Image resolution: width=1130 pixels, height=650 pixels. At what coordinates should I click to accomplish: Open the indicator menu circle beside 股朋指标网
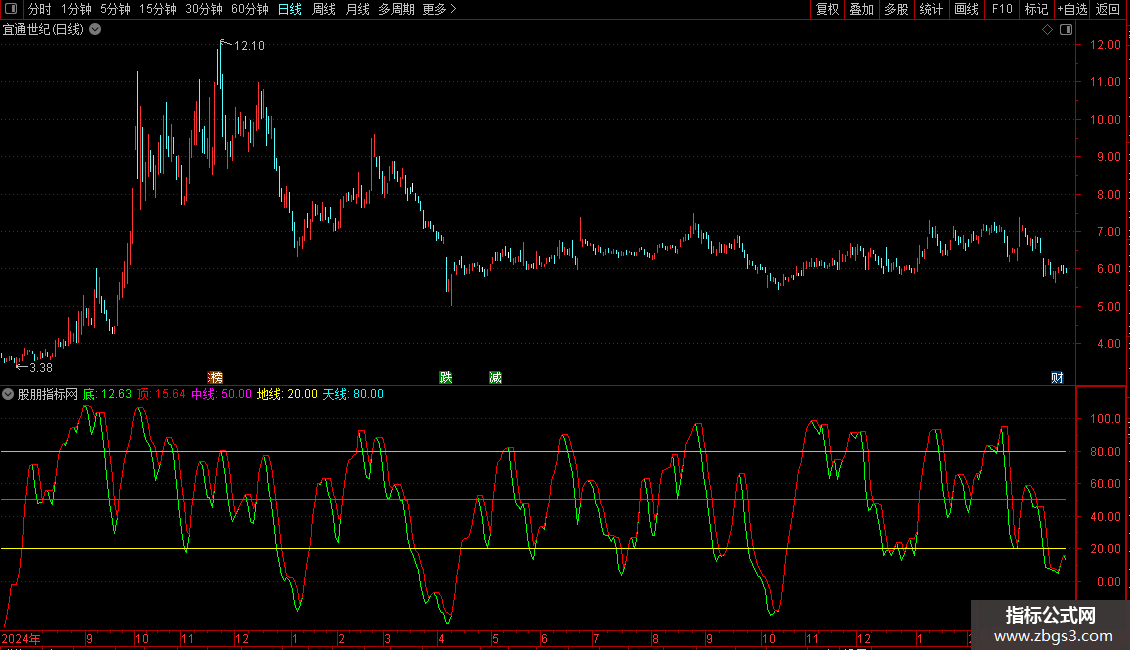8,394
